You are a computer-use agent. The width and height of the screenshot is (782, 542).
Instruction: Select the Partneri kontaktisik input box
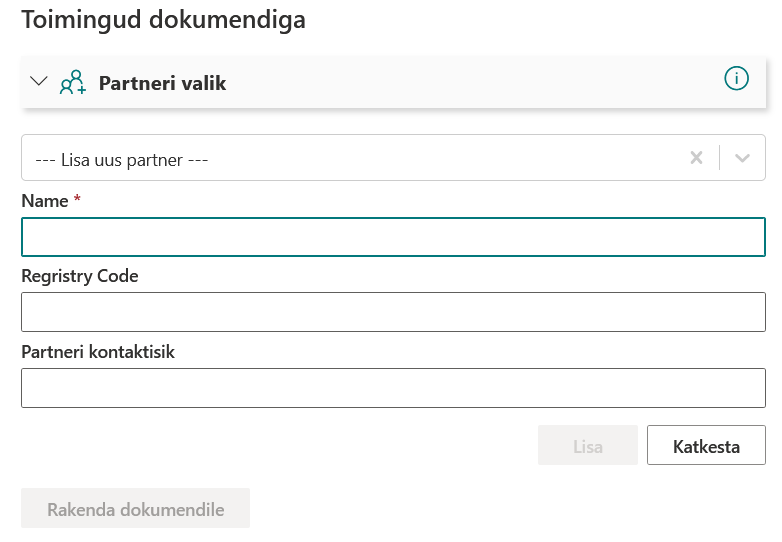point(393,388)
